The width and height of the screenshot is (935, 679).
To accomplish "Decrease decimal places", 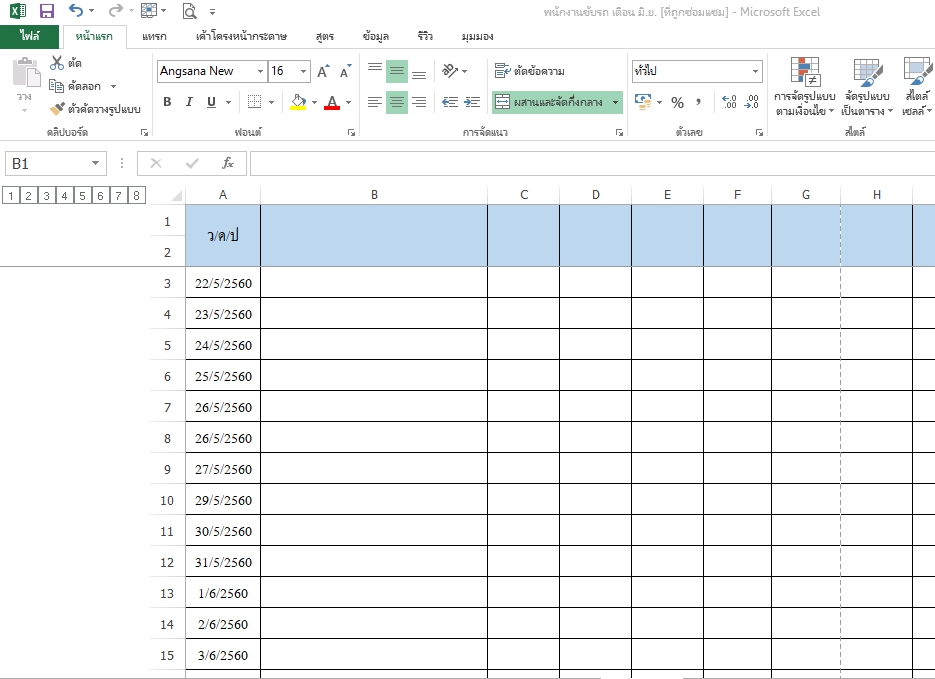I will pyautogui.click(x=751, y=102).
